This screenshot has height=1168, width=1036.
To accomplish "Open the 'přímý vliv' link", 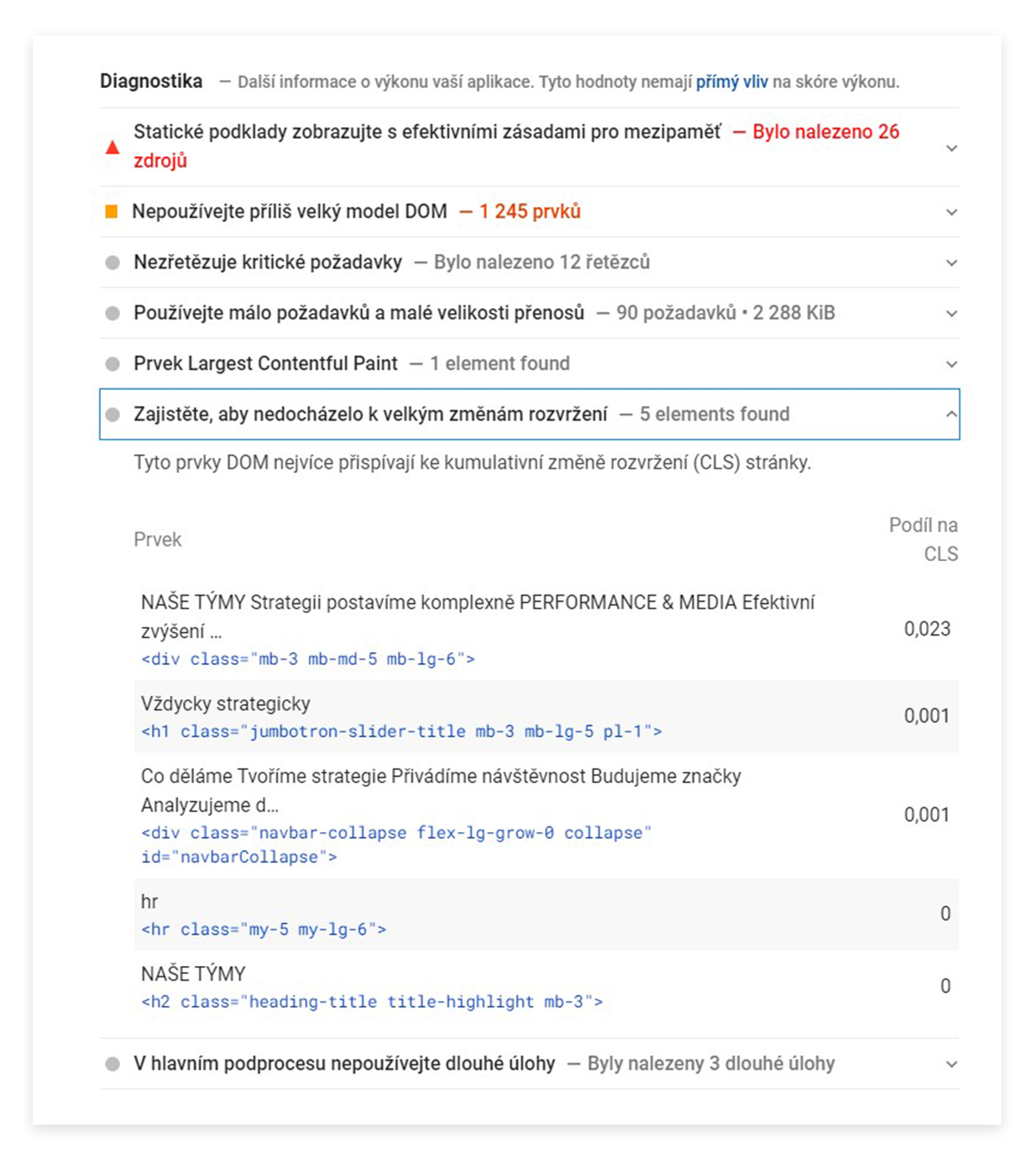I will [731, 82].
